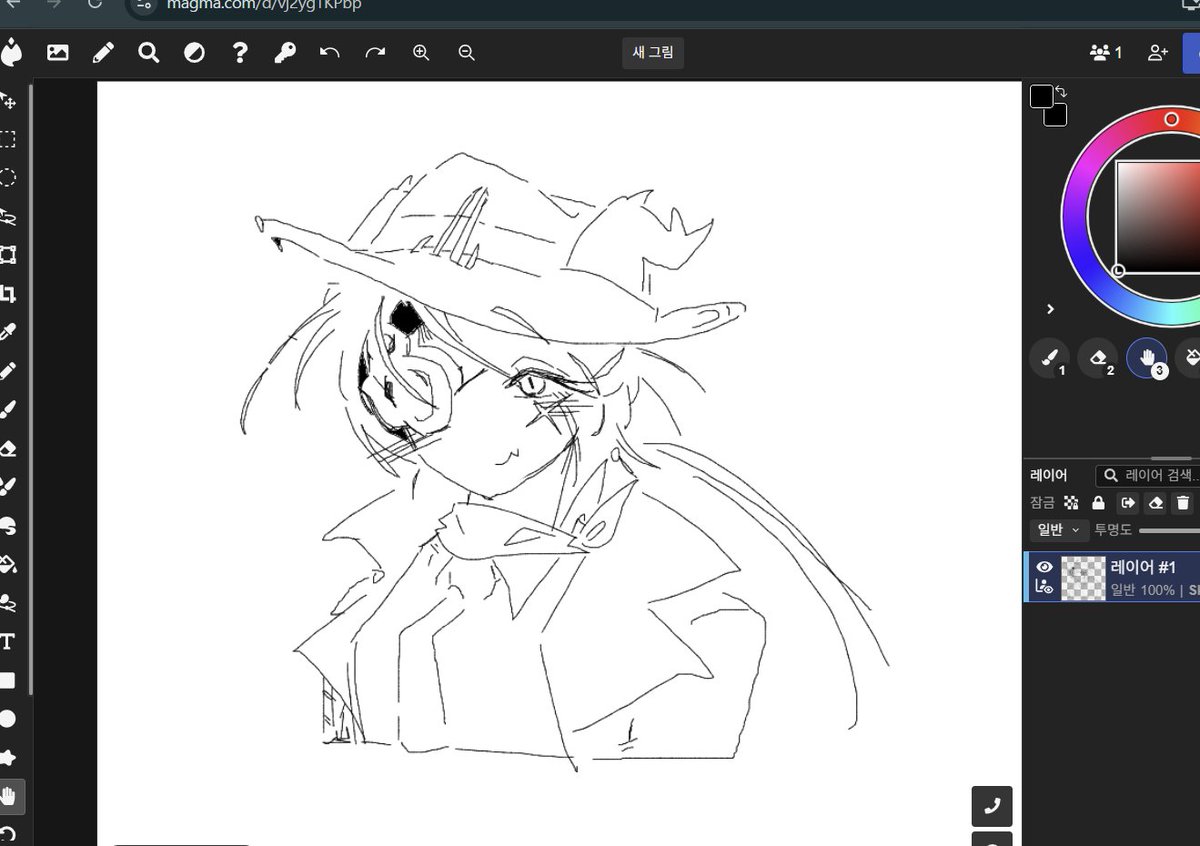1200x846 pixels.
Task: Select the Lasso selection tool
Action: click(7, 216)
